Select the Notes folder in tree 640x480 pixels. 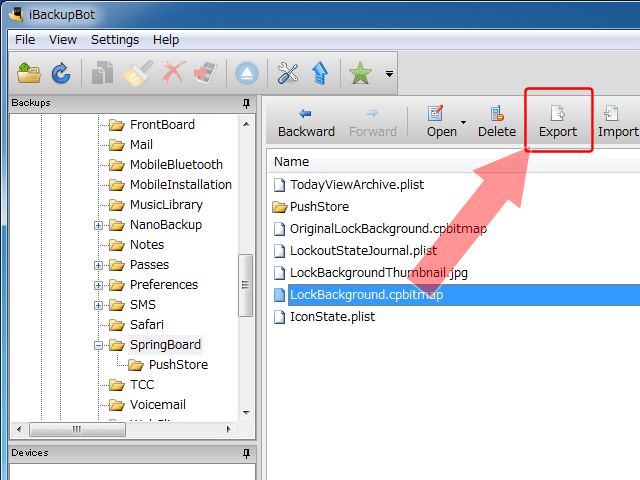[147, 244]
